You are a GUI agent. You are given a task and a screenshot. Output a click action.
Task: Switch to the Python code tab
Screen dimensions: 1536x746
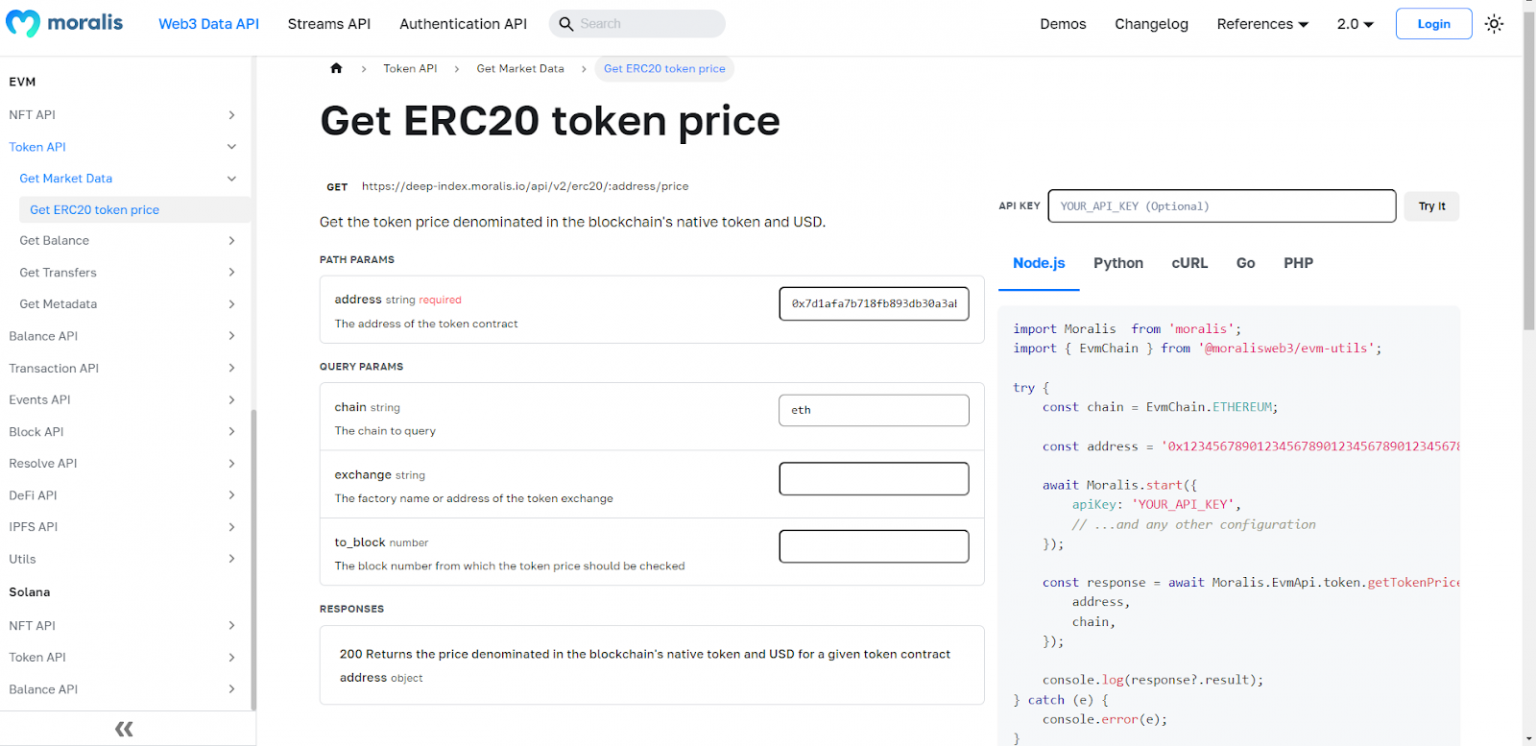click(1117, 263)
